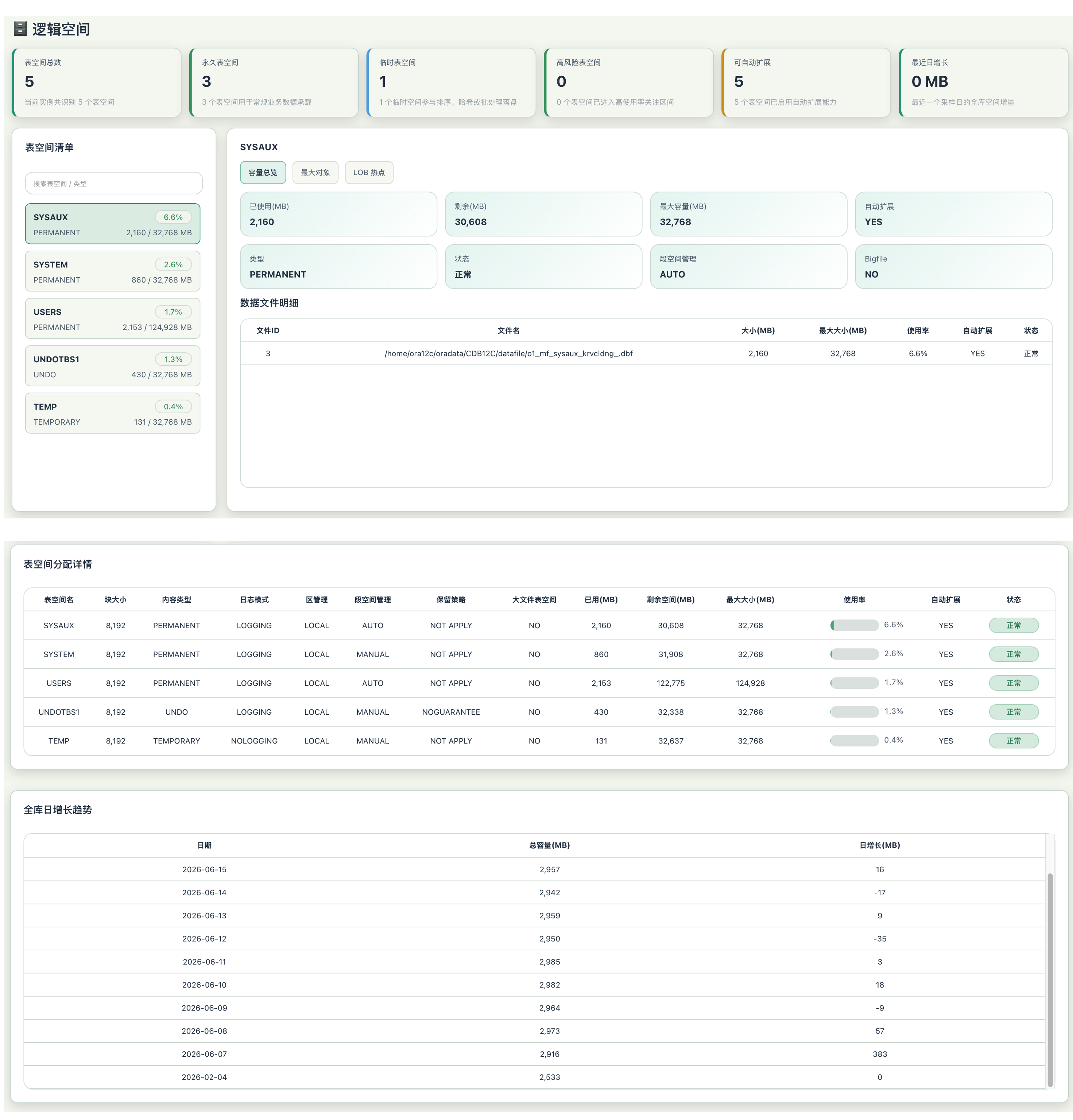The width and height of the screenshot is (1073, 1120).
Task: Click the 1.3% badge on UNDOTBS1 card
Action: point(173,359)
